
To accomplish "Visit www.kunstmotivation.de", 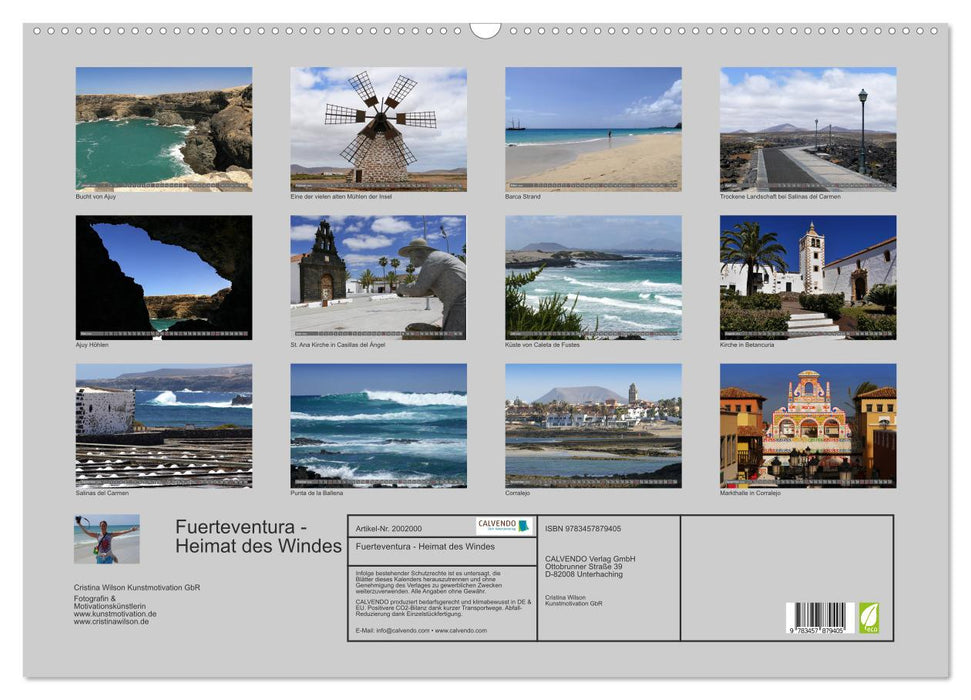I will [115, 614].
